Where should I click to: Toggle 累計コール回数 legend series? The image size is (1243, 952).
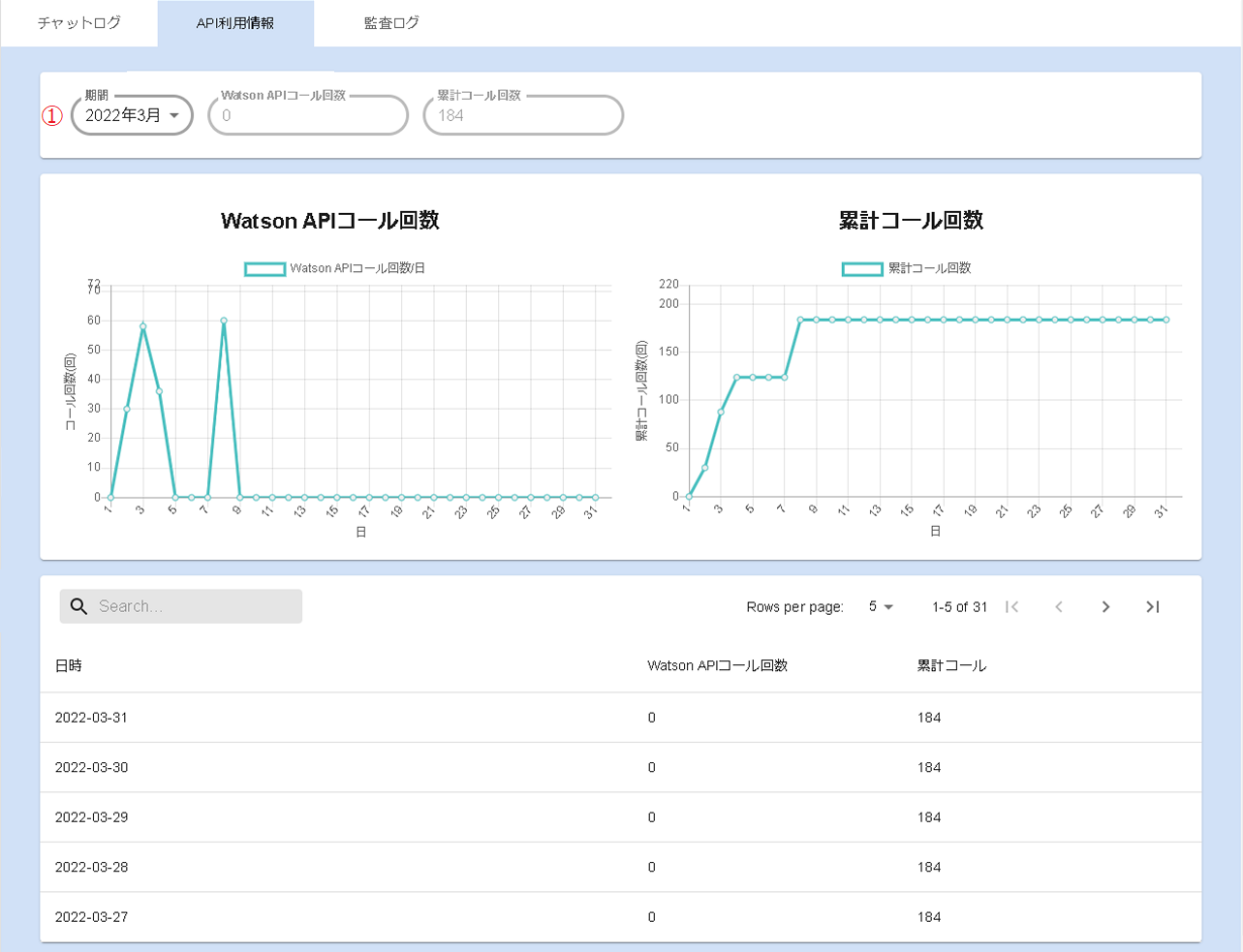coord(907,268)
